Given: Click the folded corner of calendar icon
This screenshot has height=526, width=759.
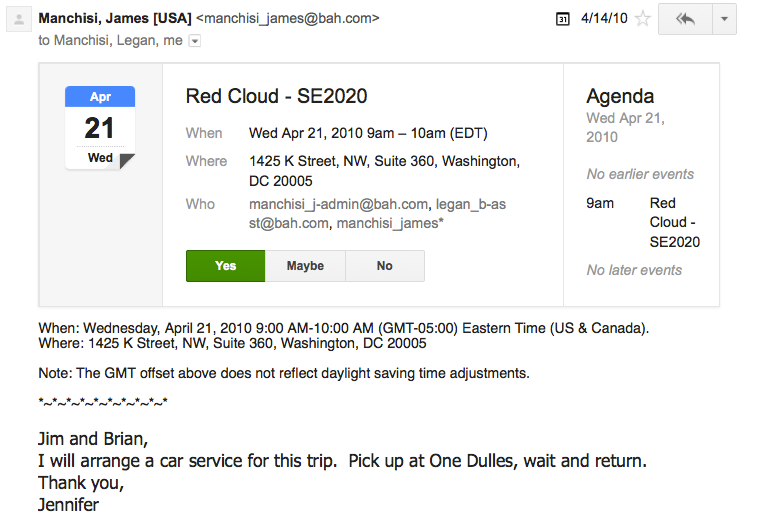Looking at the screenshot, I should pos(126,161).
